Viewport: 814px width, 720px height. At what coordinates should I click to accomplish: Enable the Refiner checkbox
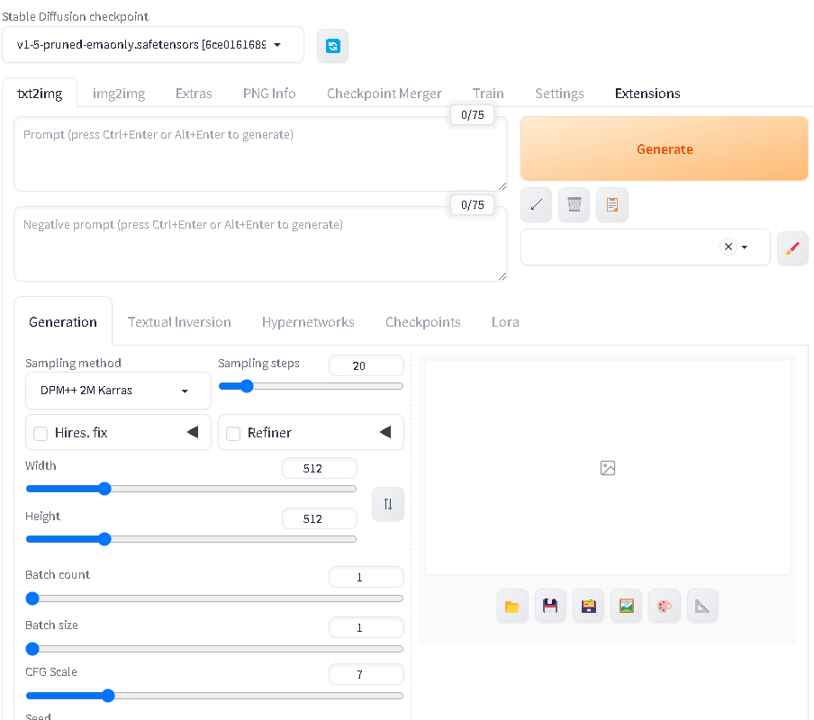click(233, 433)
